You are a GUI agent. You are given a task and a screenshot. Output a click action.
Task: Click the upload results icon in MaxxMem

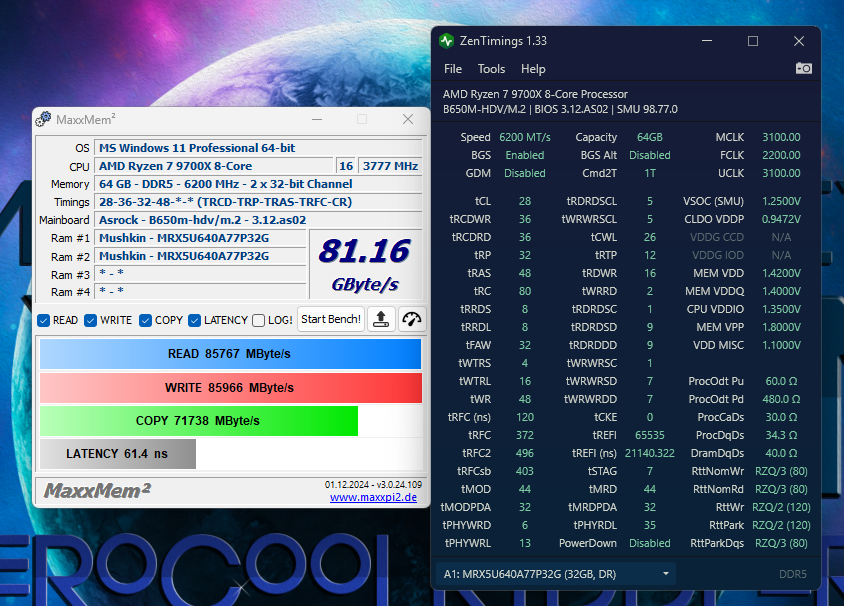[381, 319]
